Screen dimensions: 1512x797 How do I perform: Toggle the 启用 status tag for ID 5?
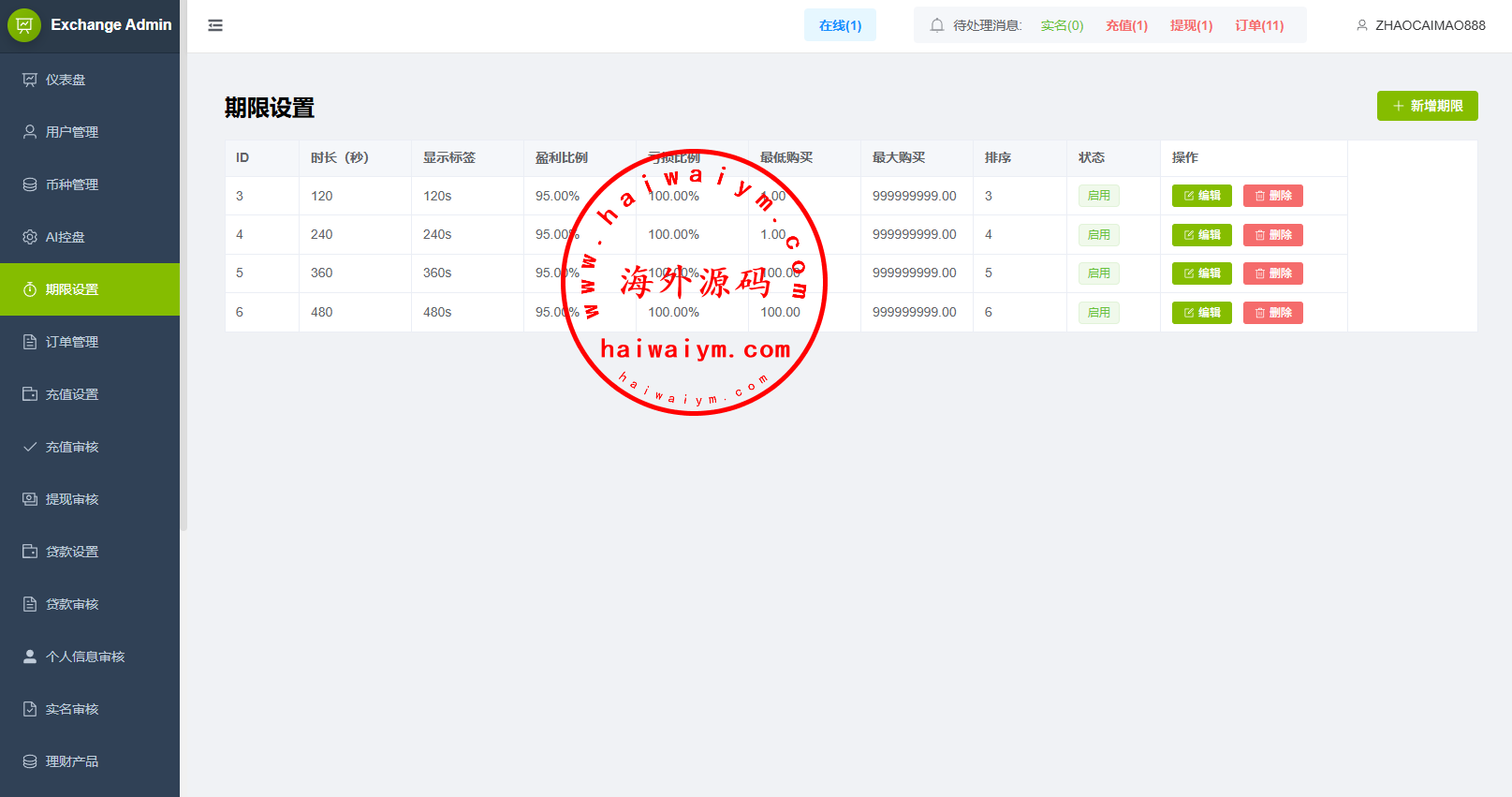tap(1098, 273)
